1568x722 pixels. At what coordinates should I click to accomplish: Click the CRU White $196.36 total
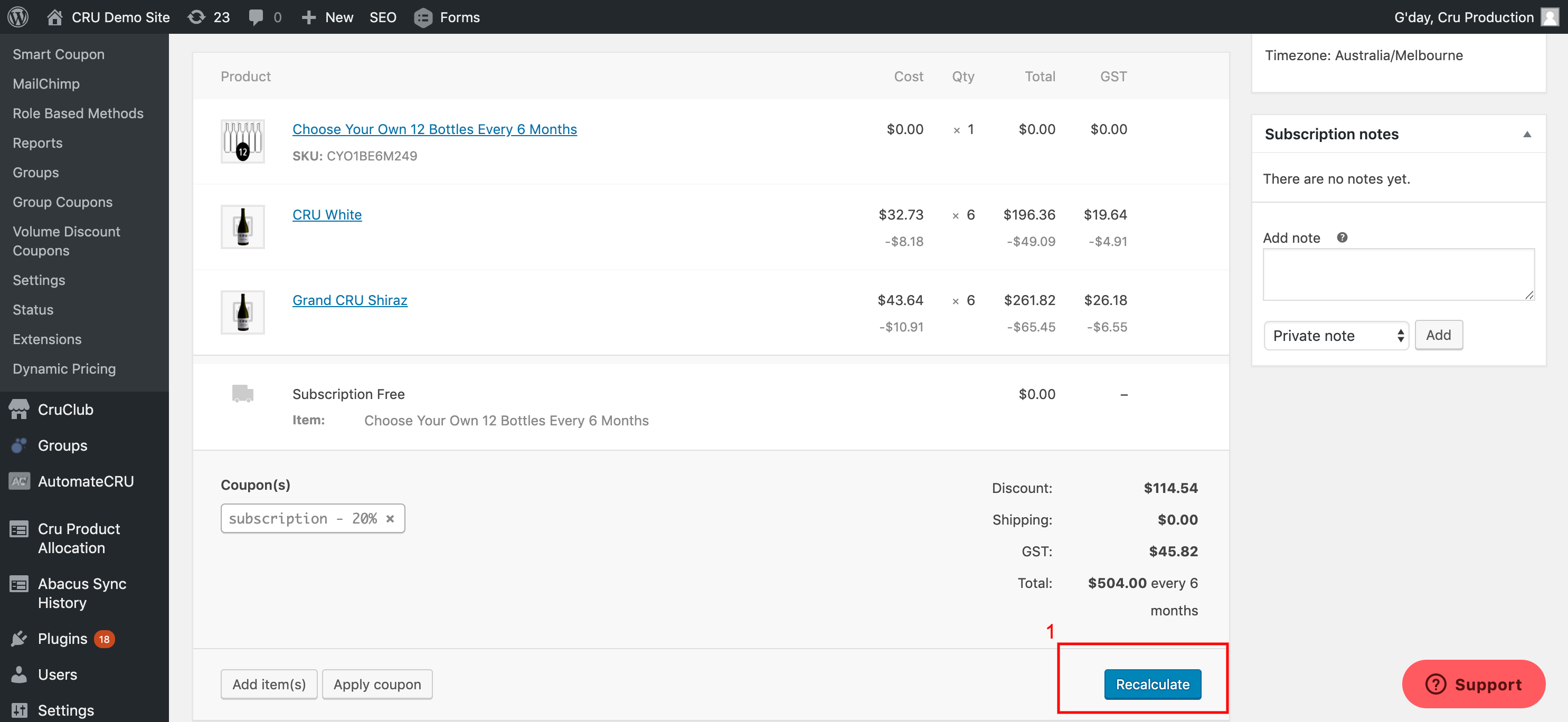(x=1029, y=215)
